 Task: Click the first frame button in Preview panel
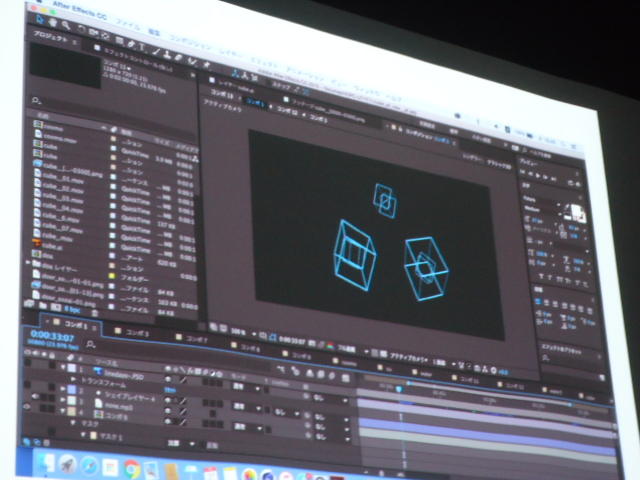522,173
